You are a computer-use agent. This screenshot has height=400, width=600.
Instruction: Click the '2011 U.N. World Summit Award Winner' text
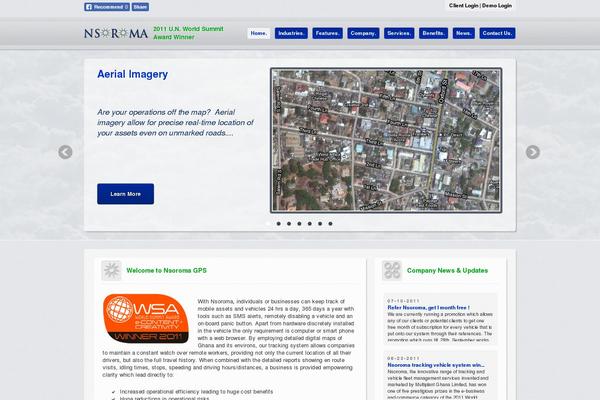coord(188,33)
